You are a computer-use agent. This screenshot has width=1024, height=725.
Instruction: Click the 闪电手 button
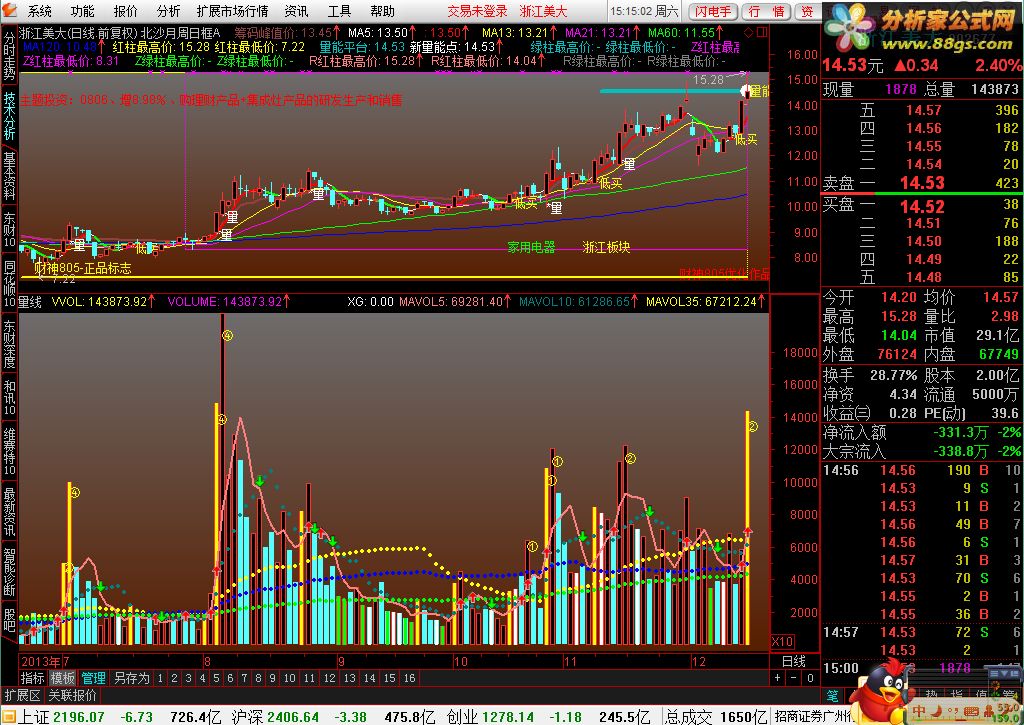click(x=712, y=12)
